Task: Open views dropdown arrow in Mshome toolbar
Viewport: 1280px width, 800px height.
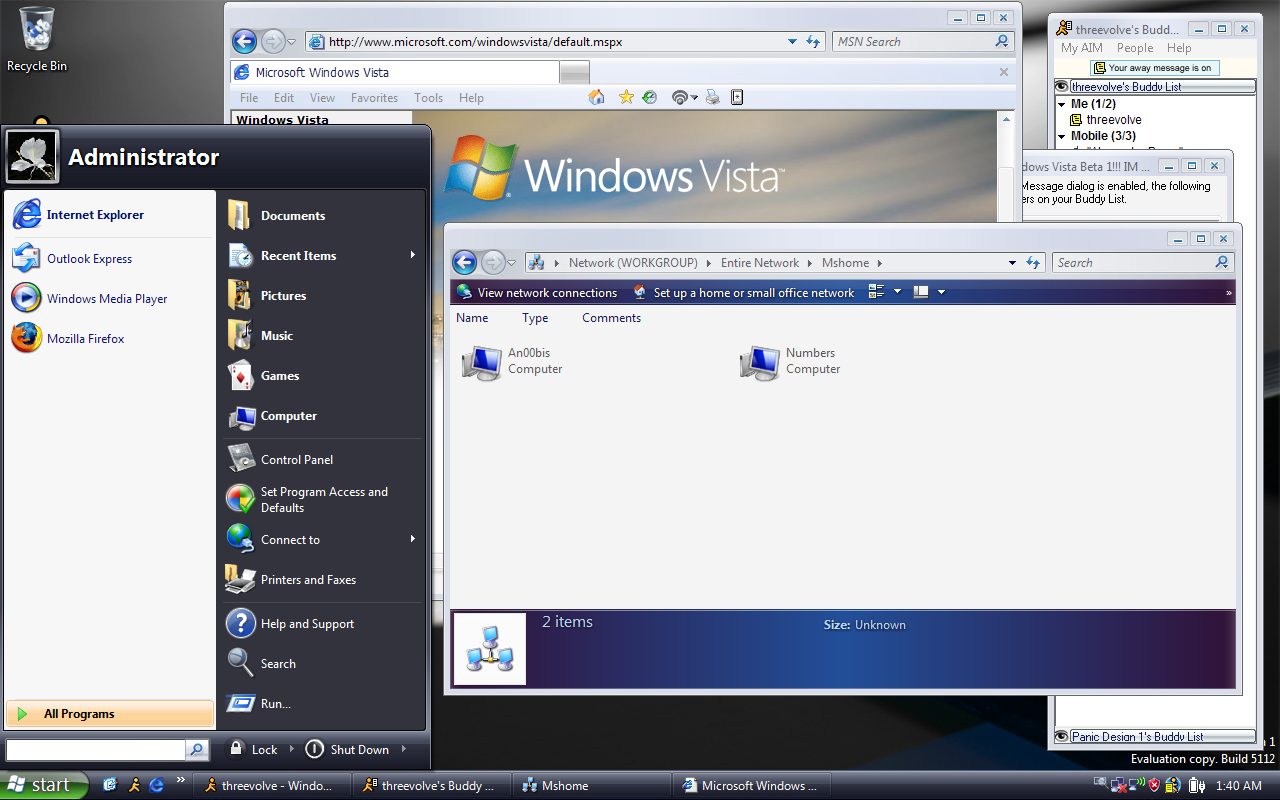Action: point(897,292)
